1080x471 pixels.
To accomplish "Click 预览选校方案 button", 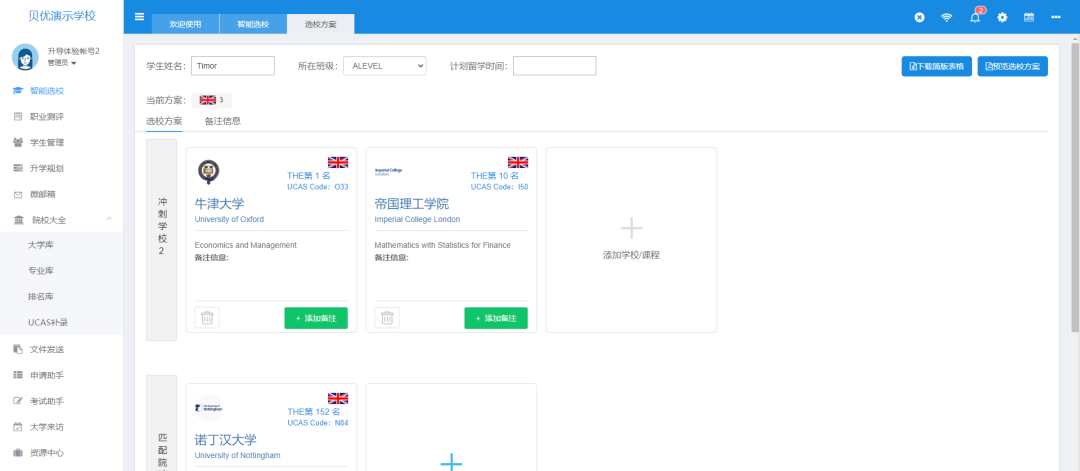I will 1012,67.
